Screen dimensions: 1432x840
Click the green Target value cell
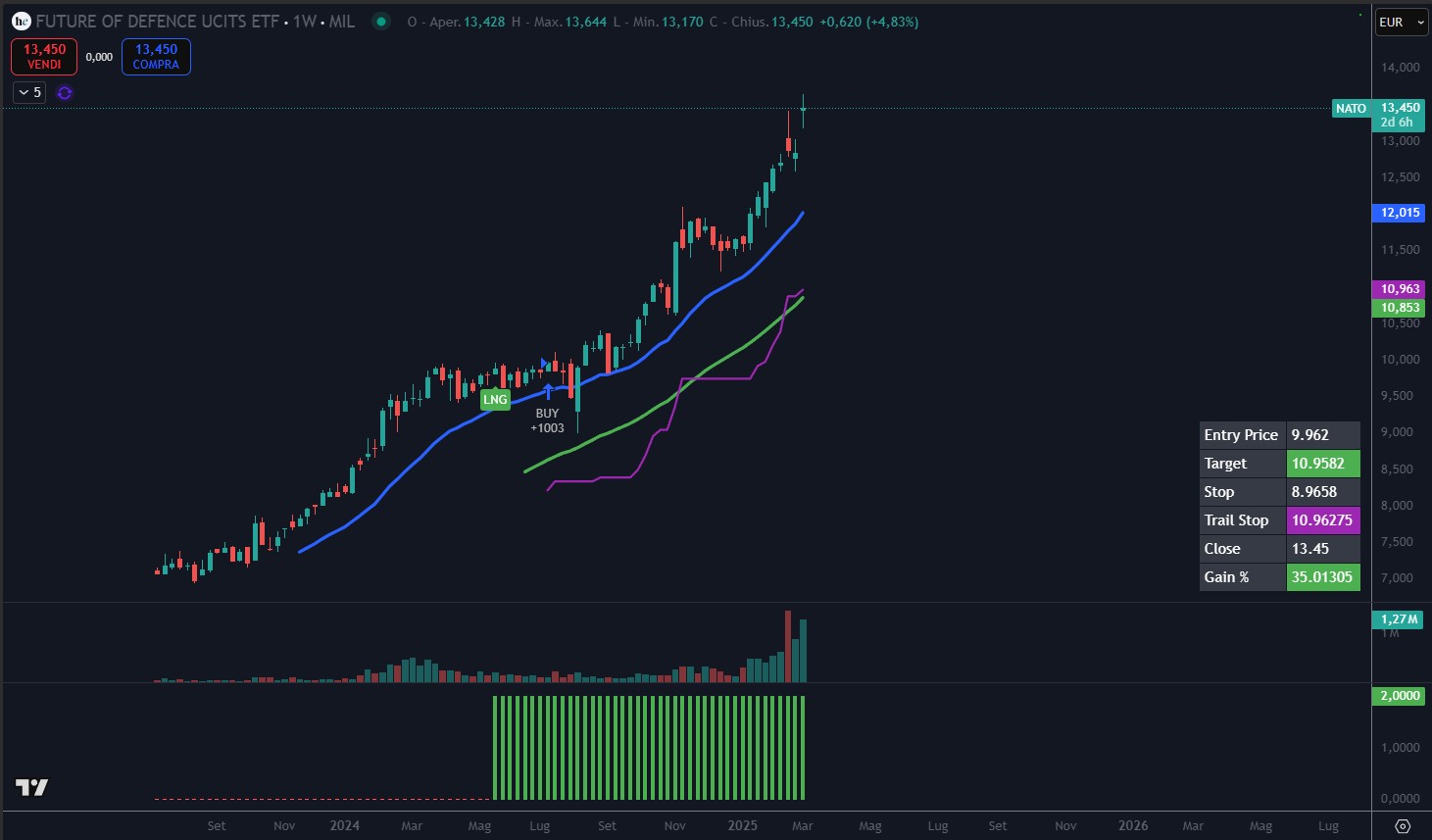coord(1322,464)
